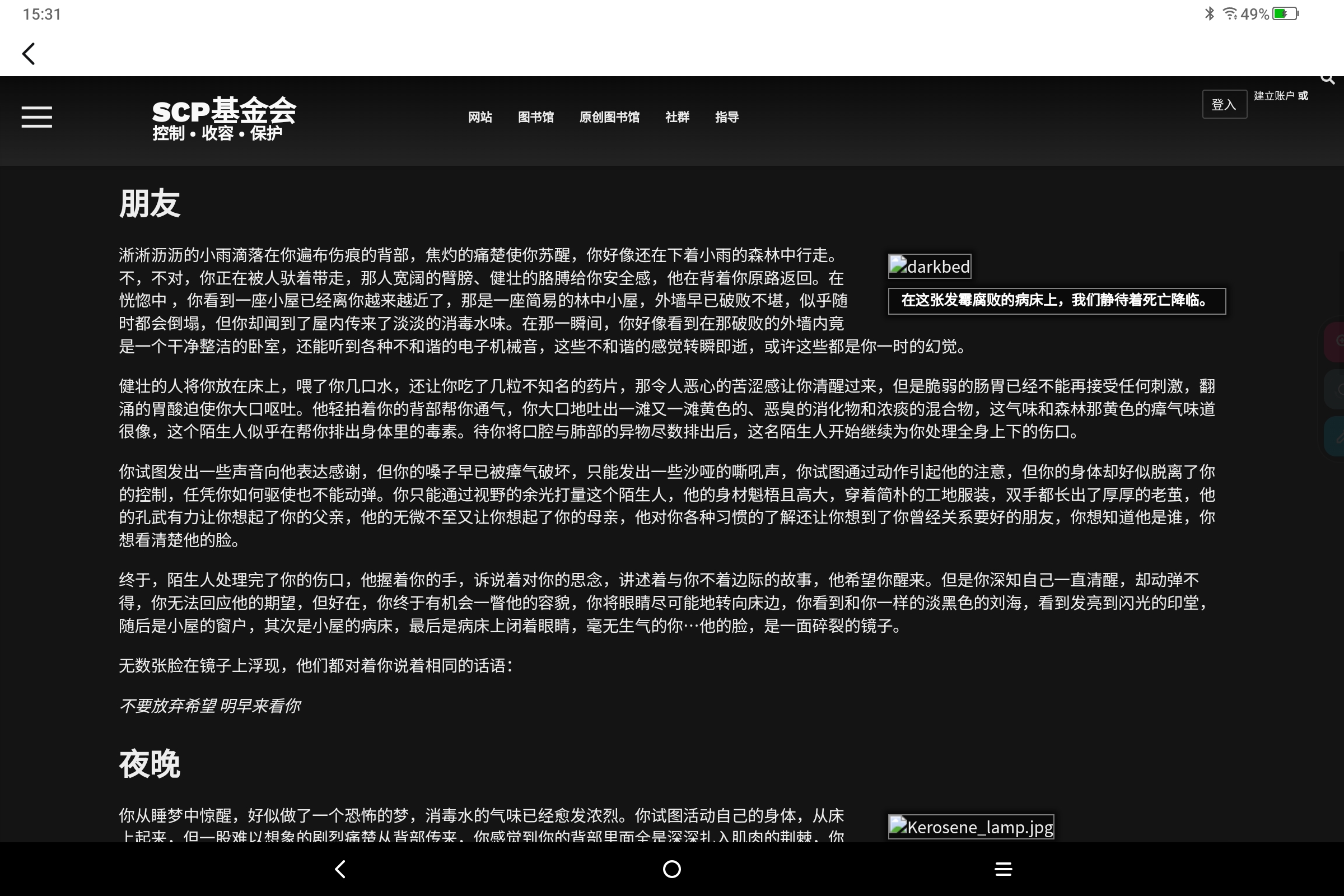The image size is (1344, 896).
Task: Click the 朋友 section heading
Action: coord(150,203)
